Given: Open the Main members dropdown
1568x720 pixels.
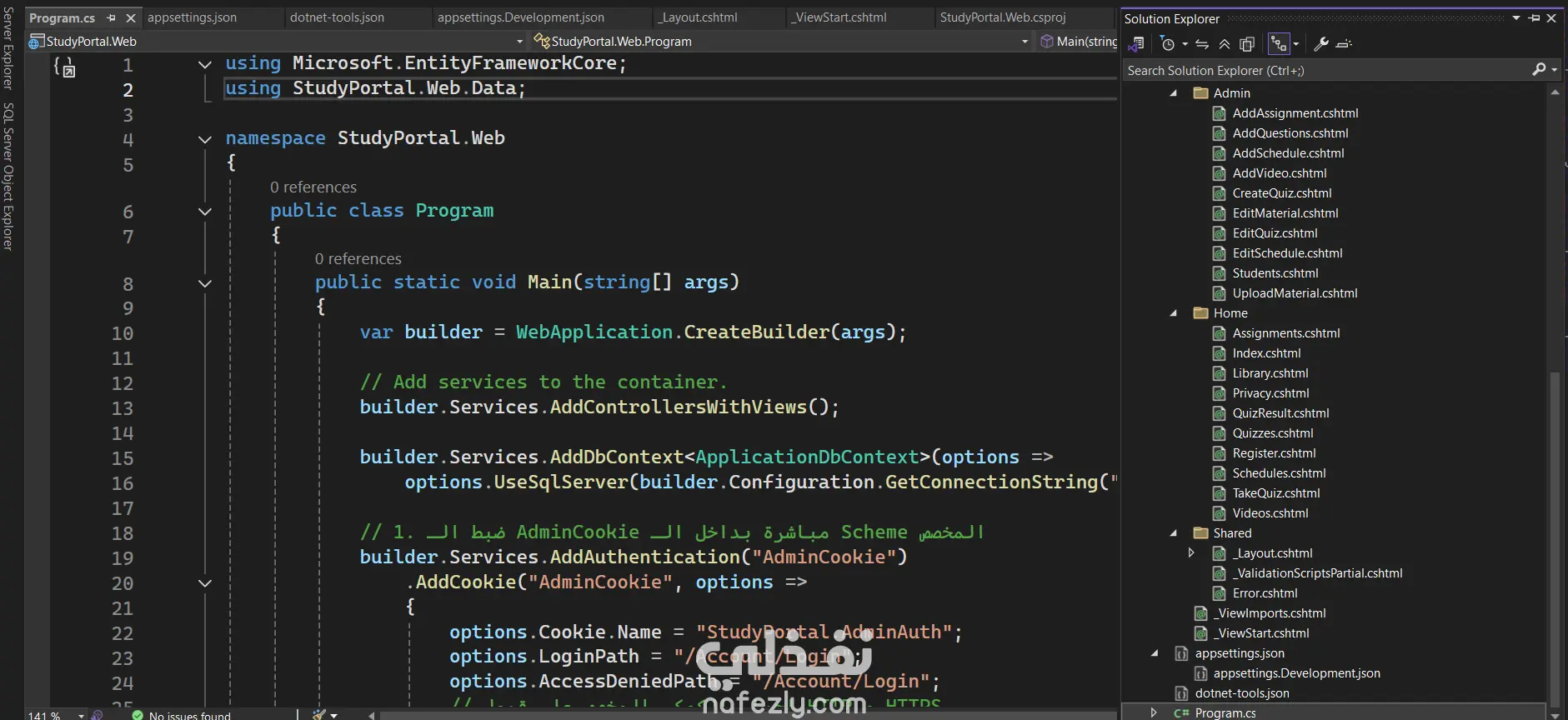Looking at the screenshot, I should coord(1077,41).
